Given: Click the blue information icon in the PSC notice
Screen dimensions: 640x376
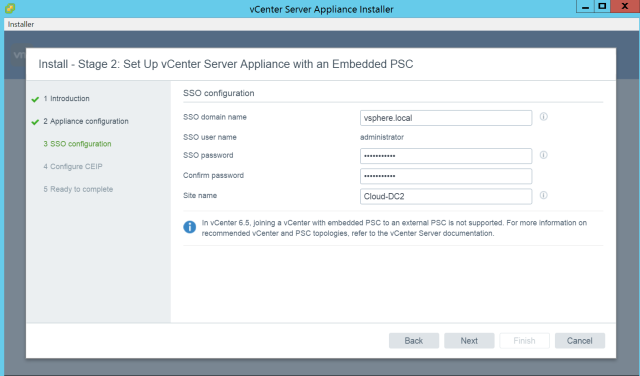Looking at the screenshot, I should click(189, 227).
